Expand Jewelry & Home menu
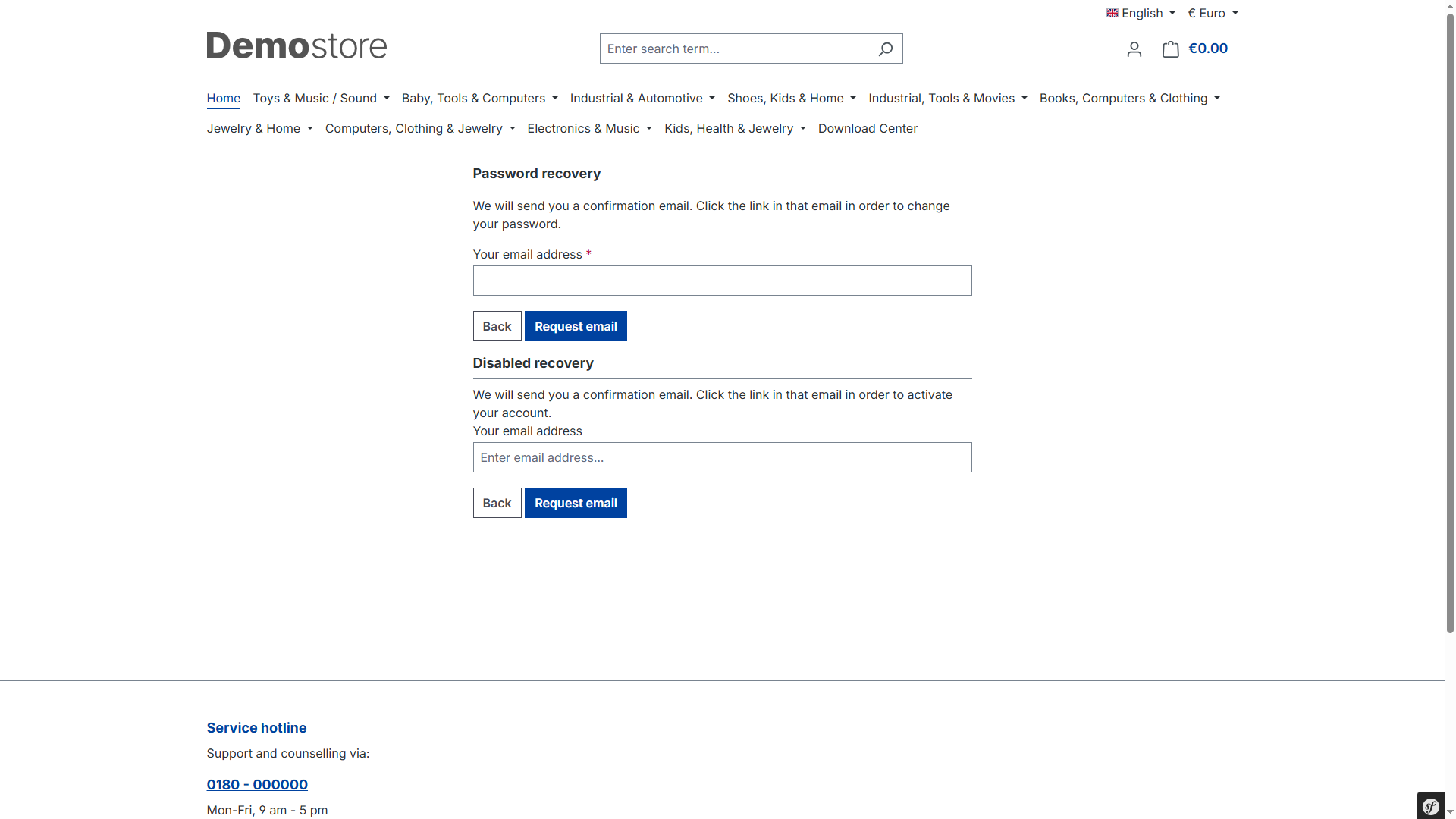 click(x=259, y=129)
